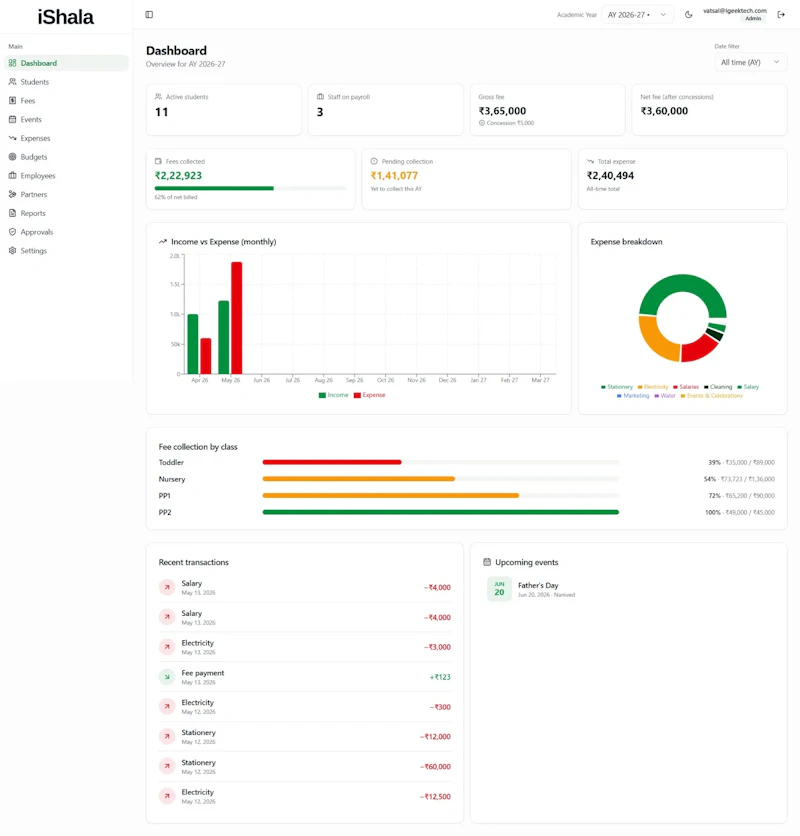
Task: Click the Fees icon in sidebar
Action: coord(12,100)
